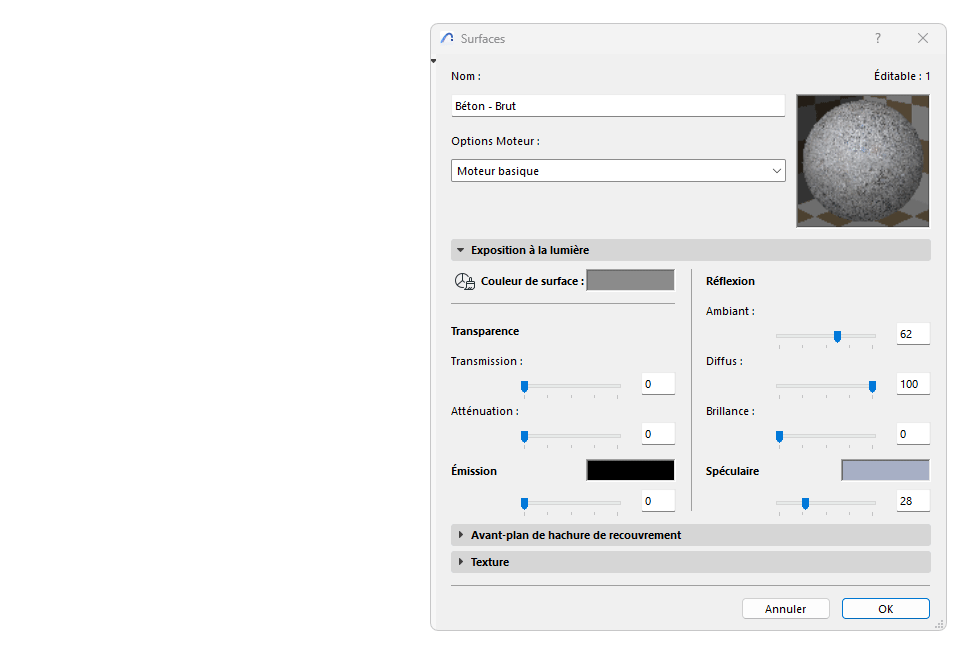Screen dimensions: 959x645
Task: Open help via the question mark icon
Action: pyautogui.click(x=877, y=38)
